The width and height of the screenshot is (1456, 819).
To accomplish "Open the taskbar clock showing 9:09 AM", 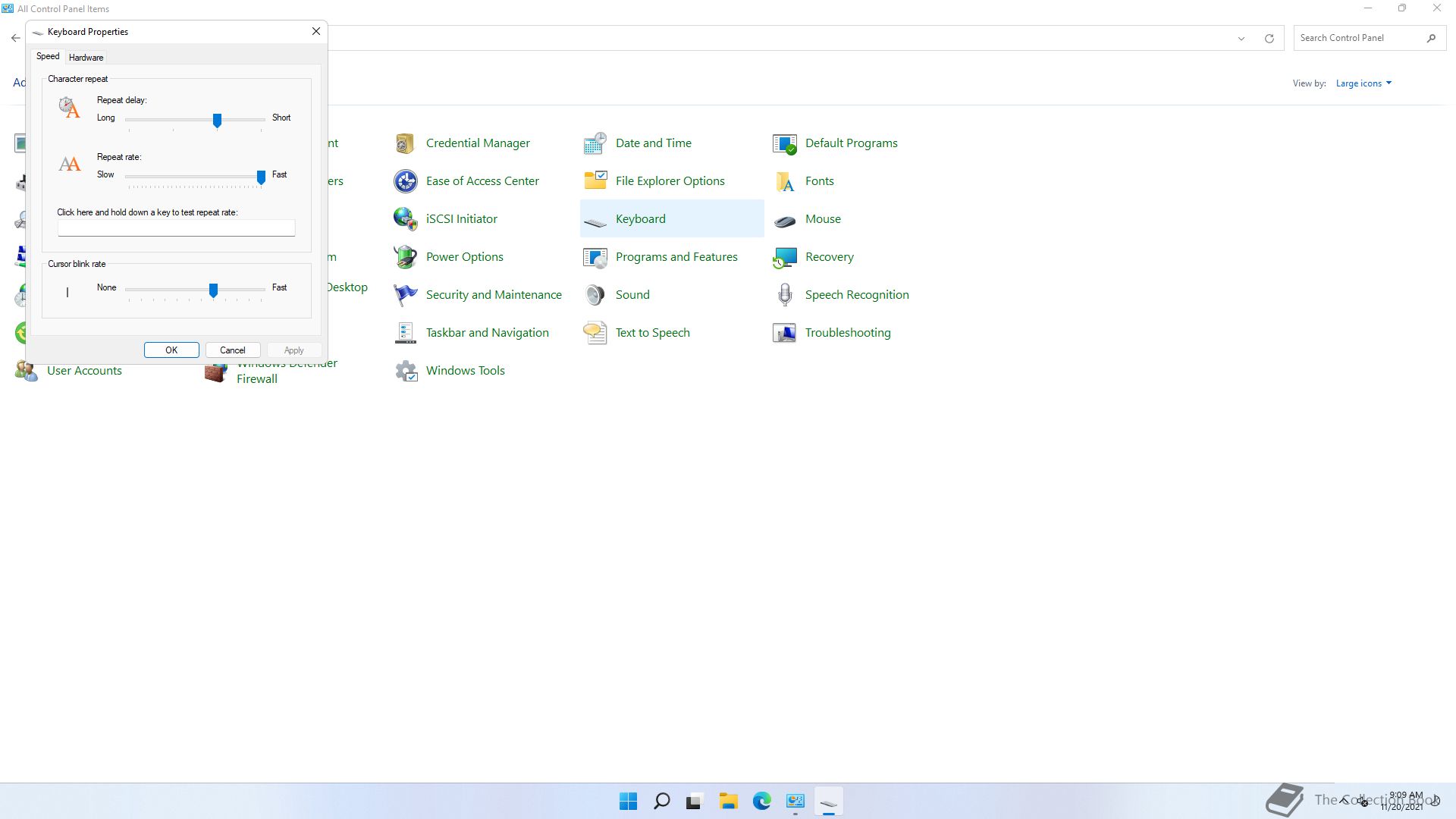I will coord(1401,801).
